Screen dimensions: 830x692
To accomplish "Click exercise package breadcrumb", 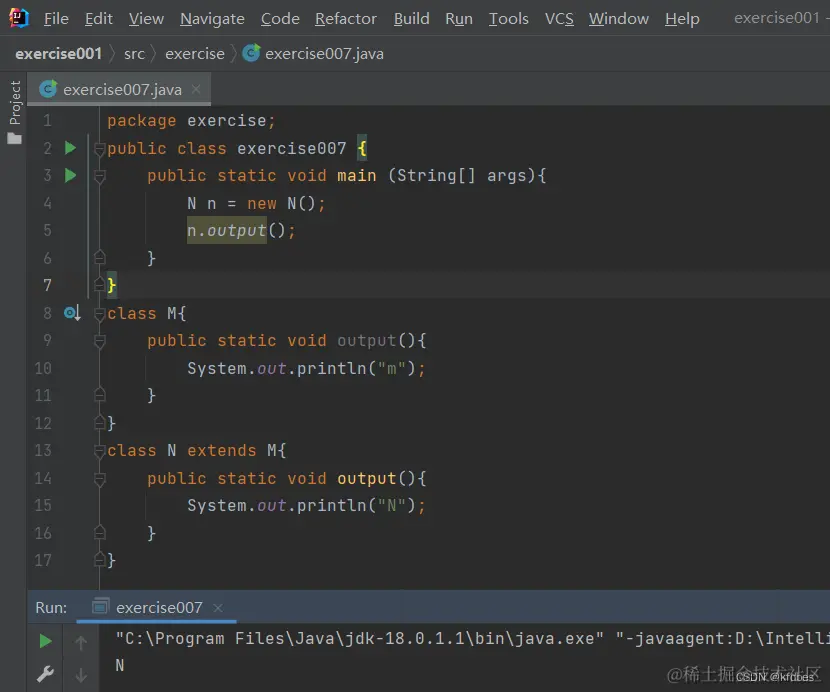I will [195, 53].
